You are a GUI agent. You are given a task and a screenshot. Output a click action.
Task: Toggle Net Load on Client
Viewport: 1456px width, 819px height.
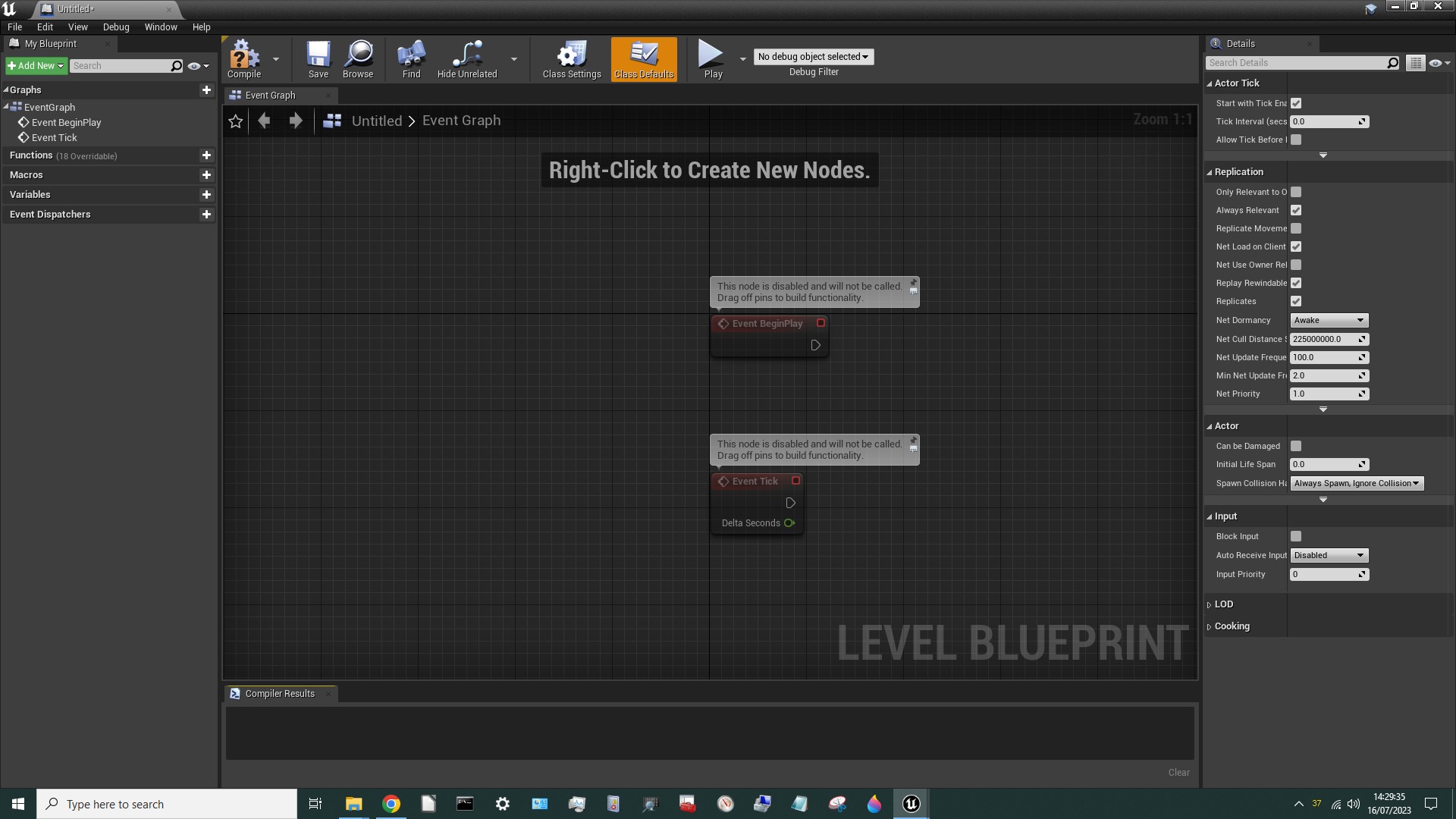point(1296,246)
